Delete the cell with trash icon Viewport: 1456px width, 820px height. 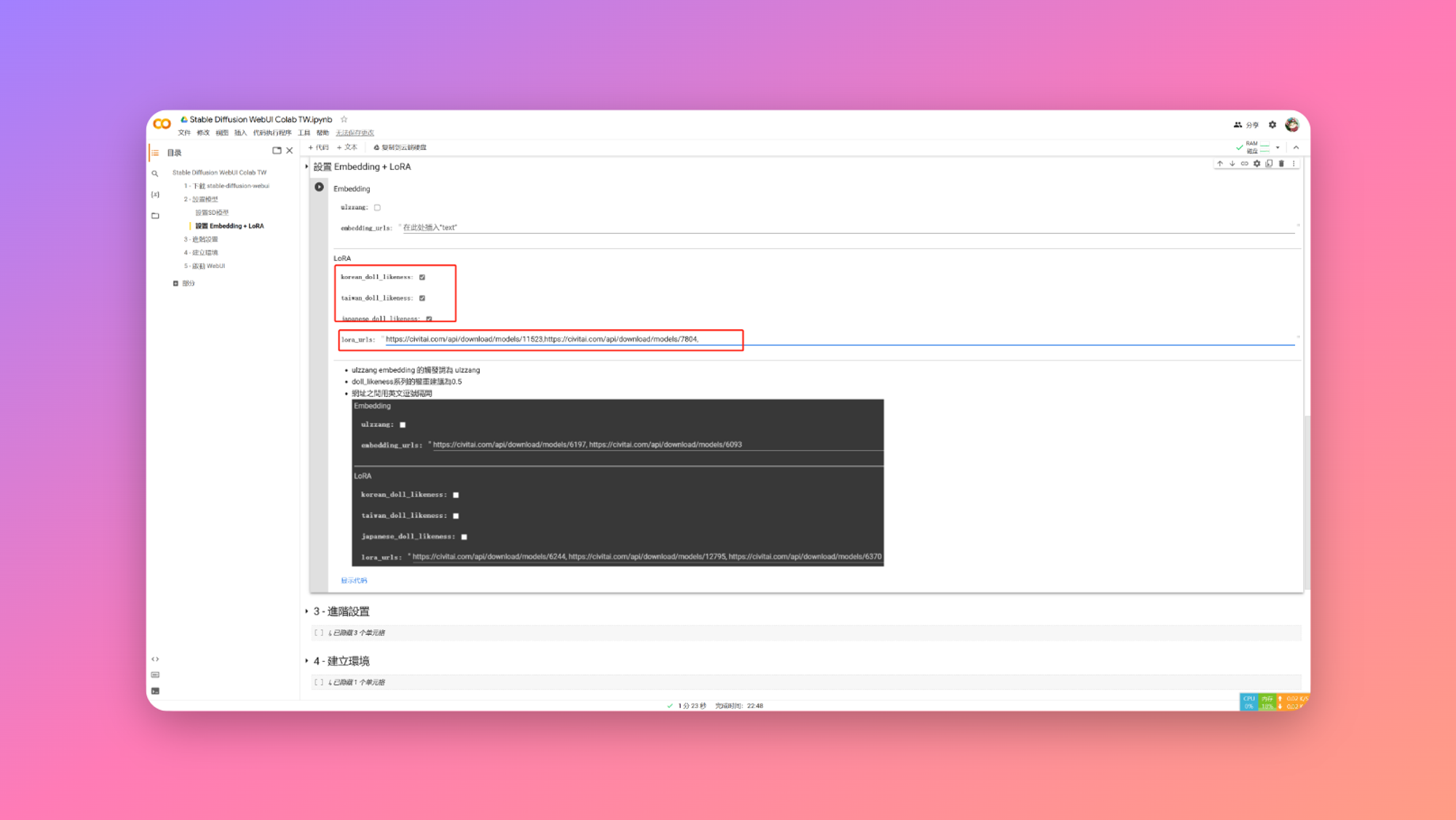(1282, 164)
